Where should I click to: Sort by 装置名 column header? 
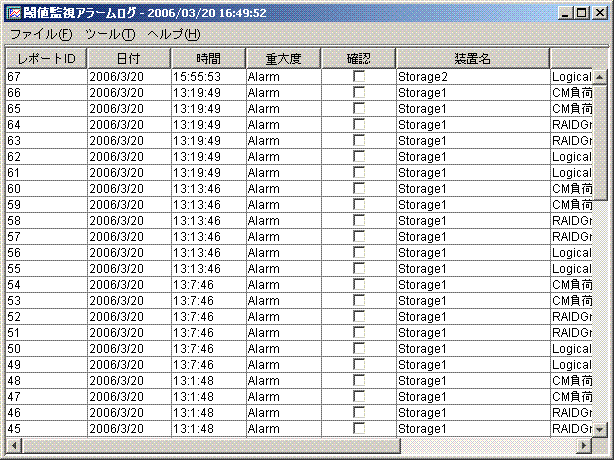click(x=473, y=59)
